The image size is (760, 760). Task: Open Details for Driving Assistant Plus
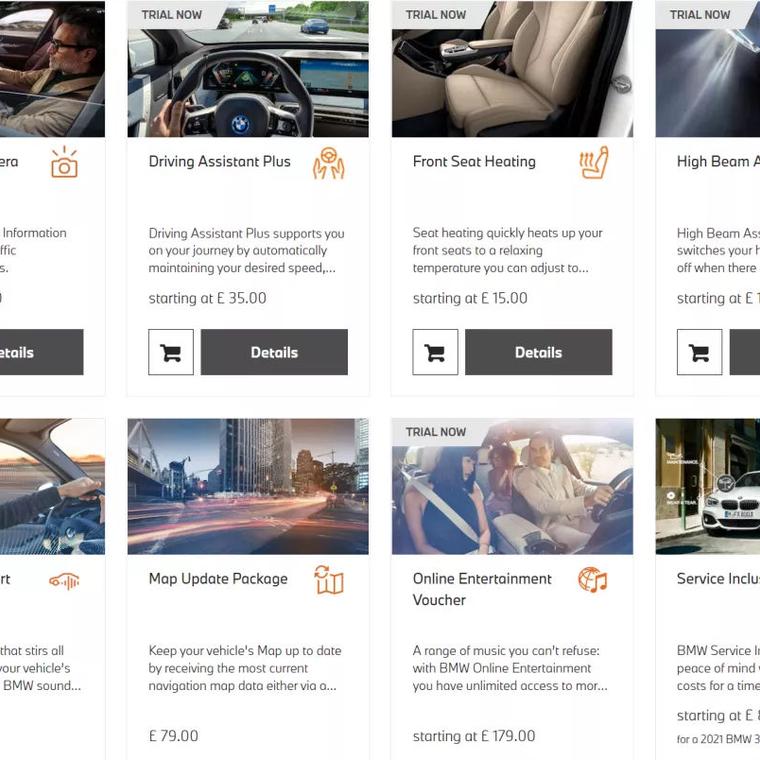point(274,352)
